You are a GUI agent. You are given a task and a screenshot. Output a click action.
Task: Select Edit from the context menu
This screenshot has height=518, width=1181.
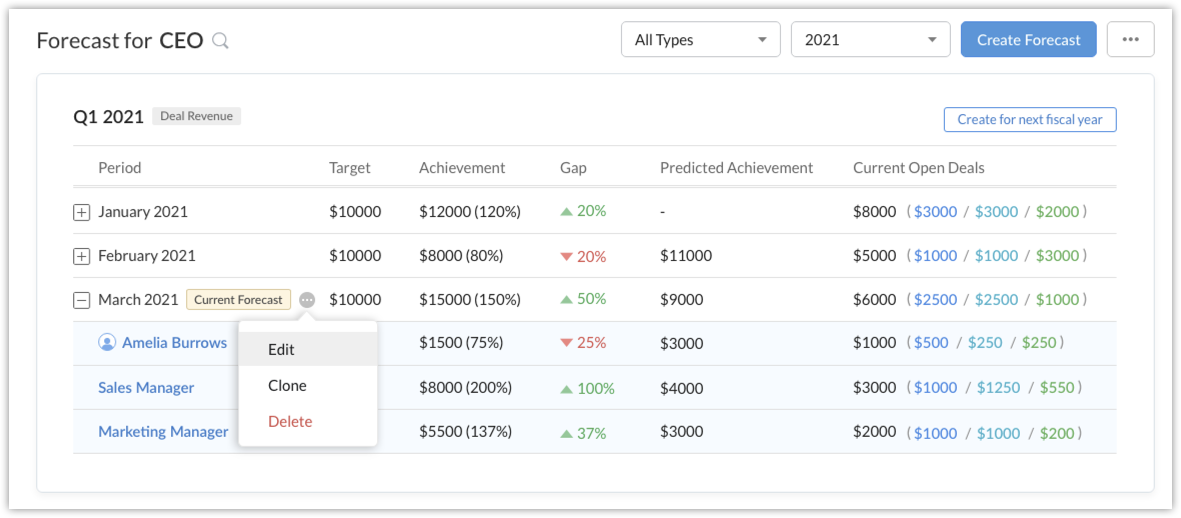click(281, 350)
